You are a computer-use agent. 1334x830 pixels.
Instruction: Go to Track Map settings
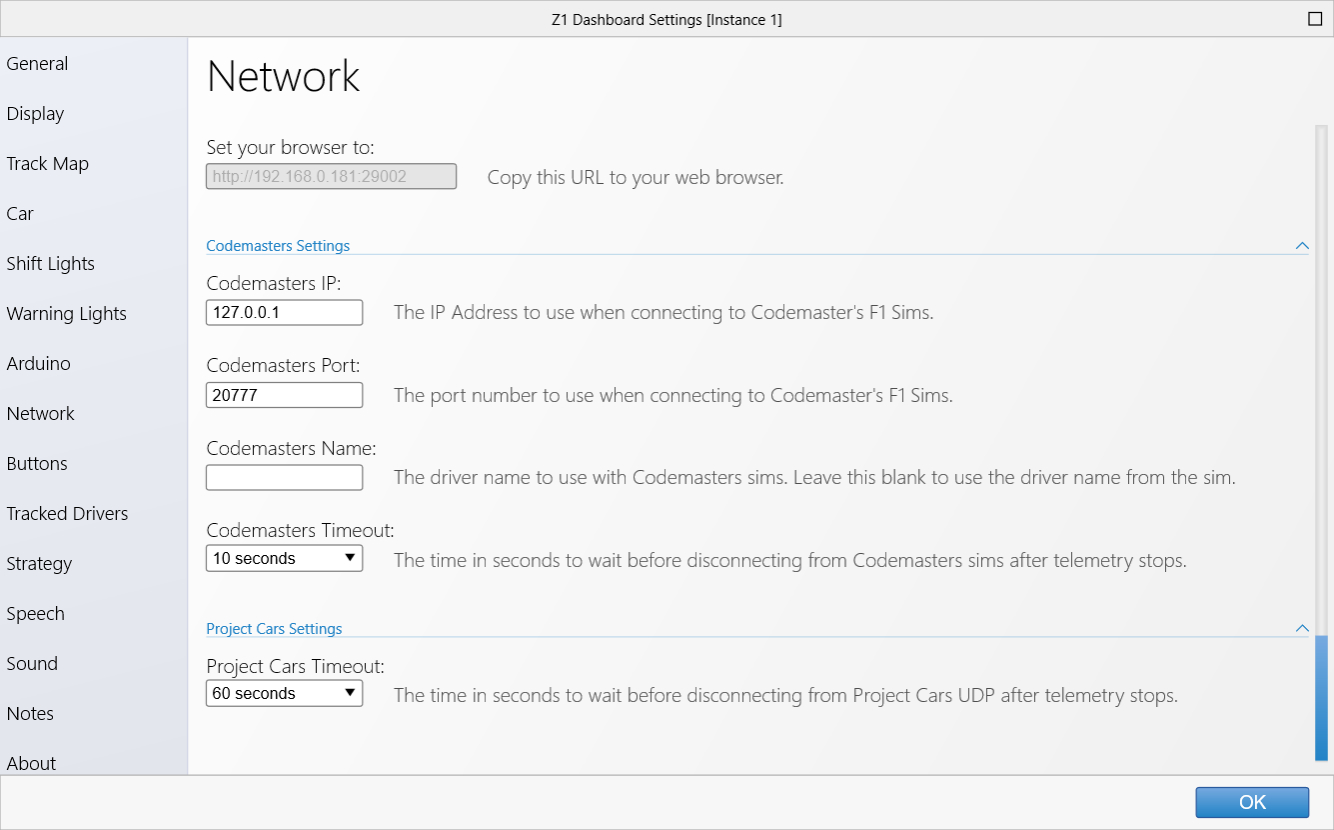tap(47, 164)
